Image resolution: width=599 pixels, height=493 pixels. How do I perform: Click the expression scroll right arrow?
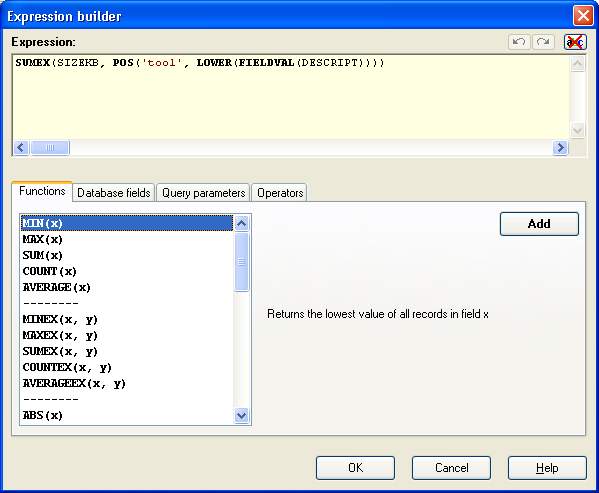(560, 147)
